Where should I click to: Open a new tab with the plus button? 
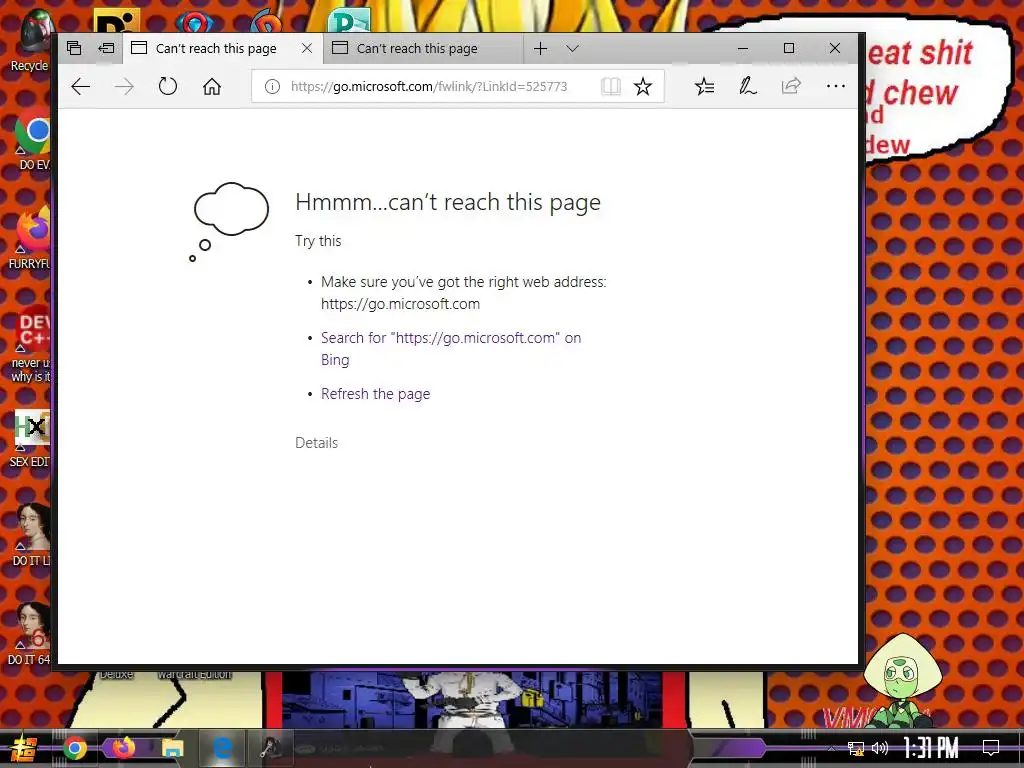pyautogui.click(x=540, y=48)
